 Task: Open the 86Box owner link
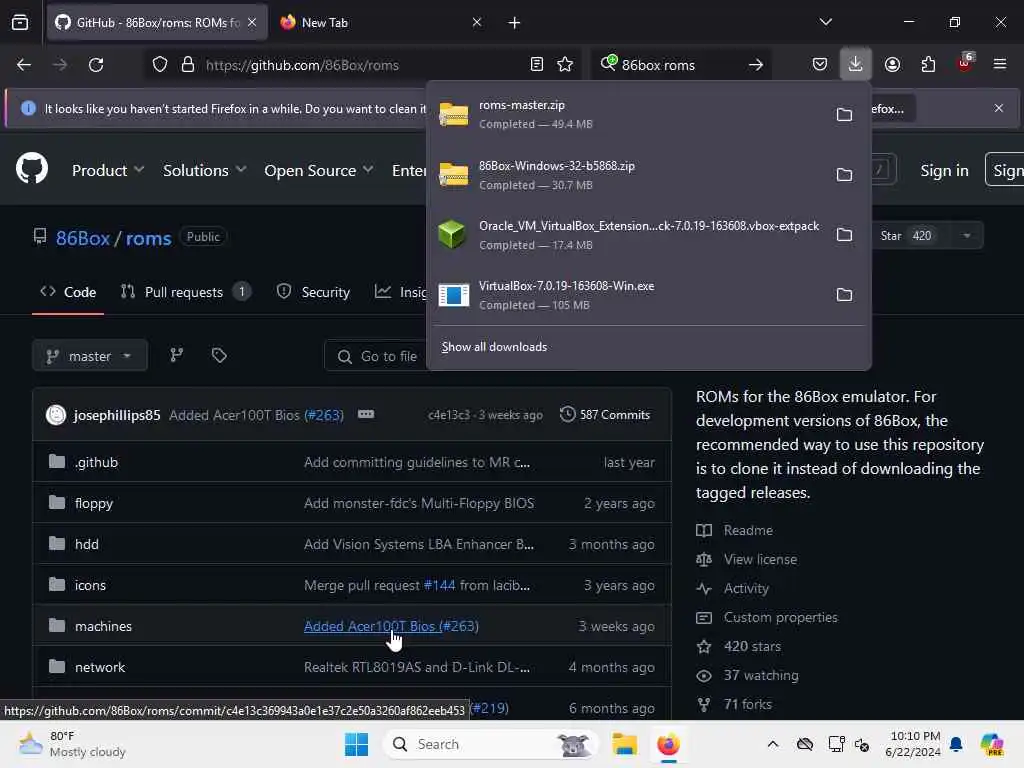83,238
